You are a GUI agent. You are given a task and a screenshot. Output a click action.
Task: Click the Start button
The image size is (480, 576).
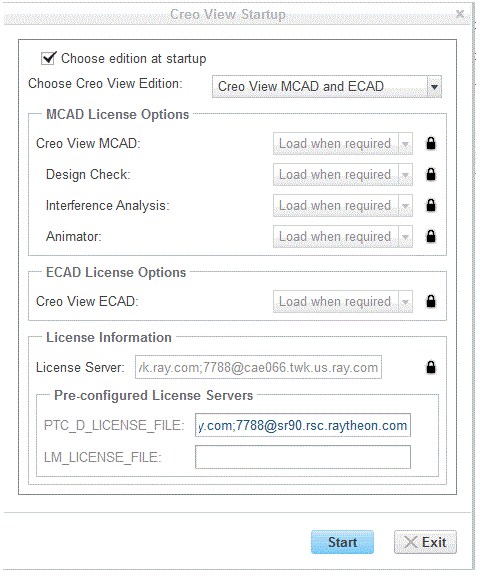click(342, 542)
